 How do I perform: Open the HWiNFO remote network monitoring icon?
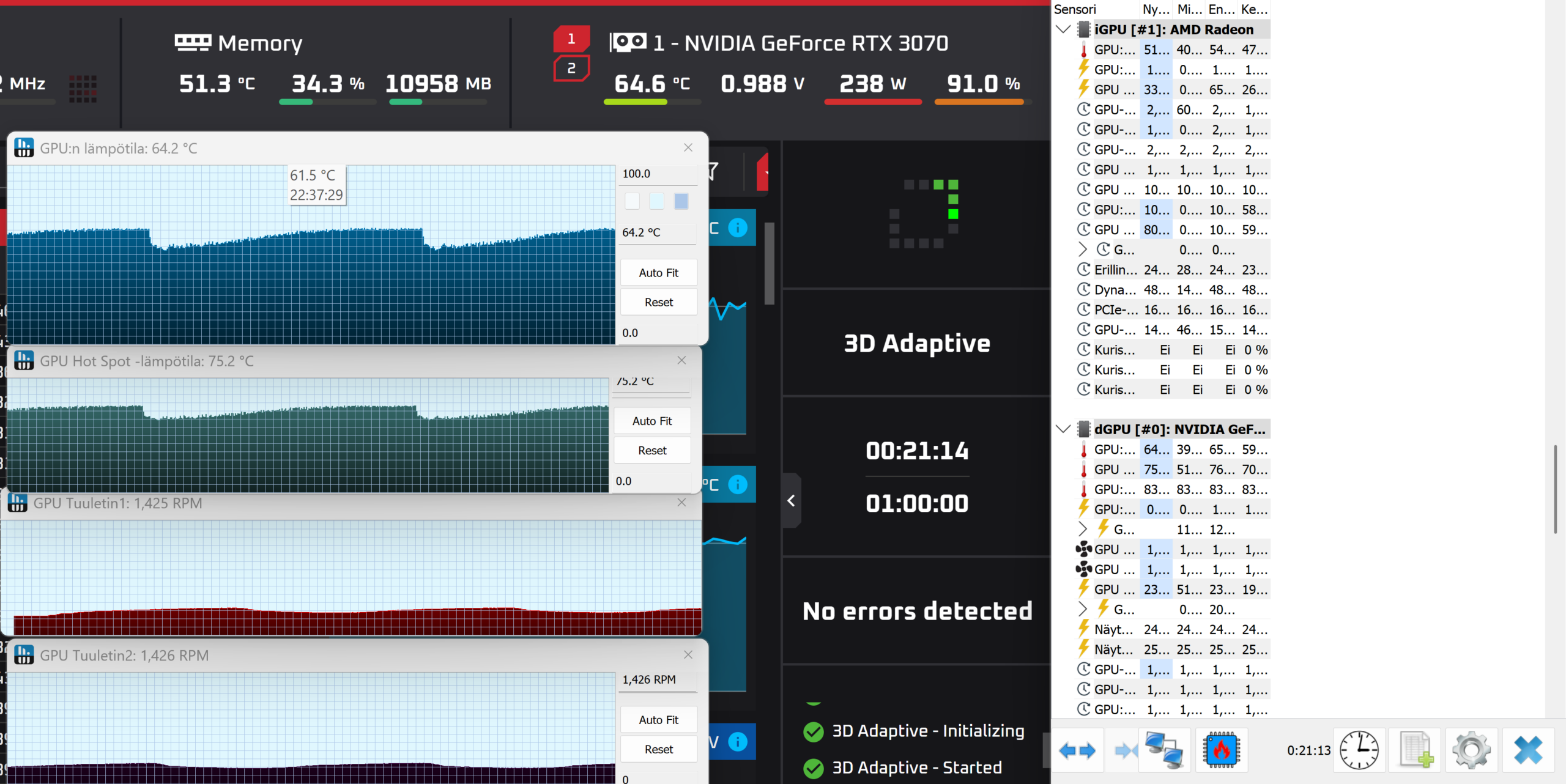coord(1164,750)
